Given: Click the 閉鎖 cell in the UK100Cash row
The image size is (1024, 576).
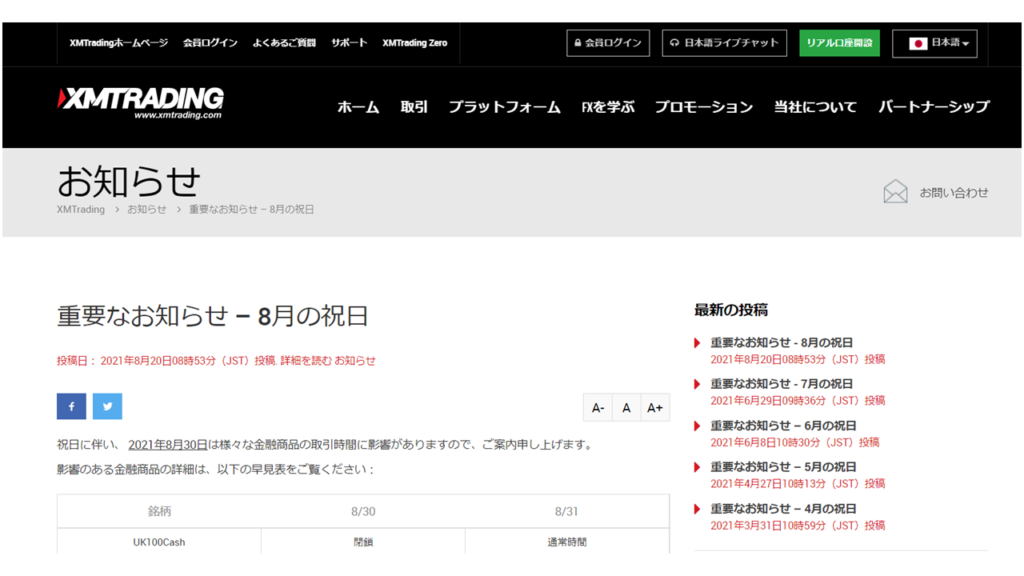Looking at the screenshot, I should [363, 542].
